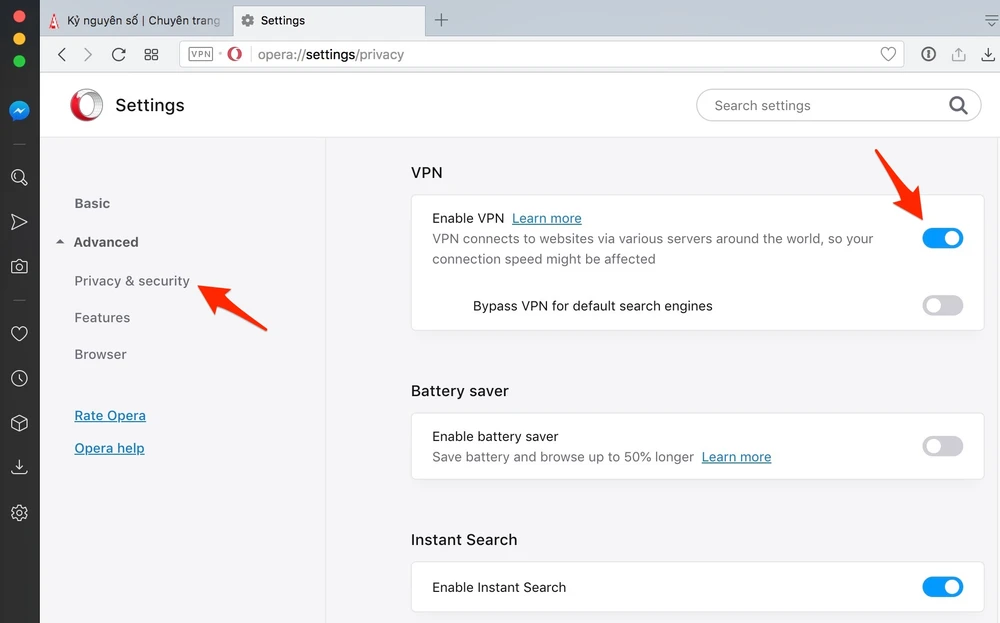This screenshot has width=1000, height=623.
Task: Open downloads arrow icon in sidebar
Action: [x=19, y=467]
